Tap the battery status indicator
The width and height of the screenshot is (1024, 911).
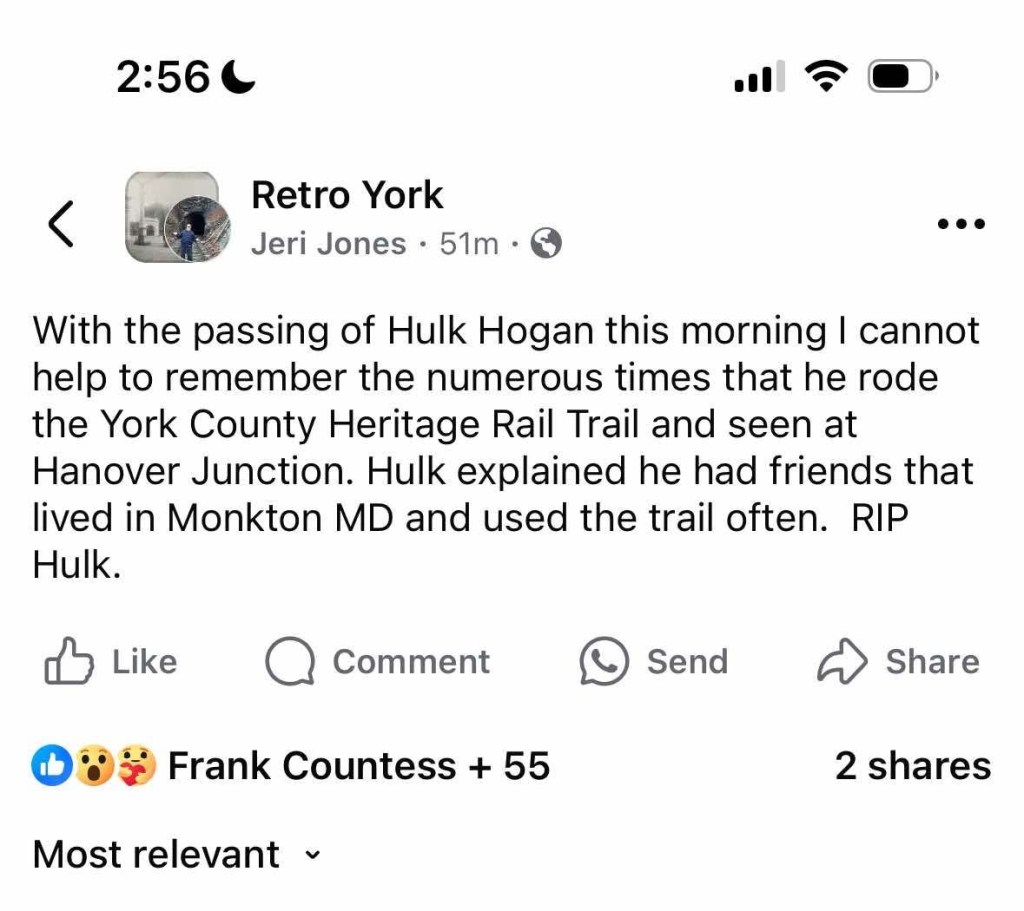click(901, 77)
